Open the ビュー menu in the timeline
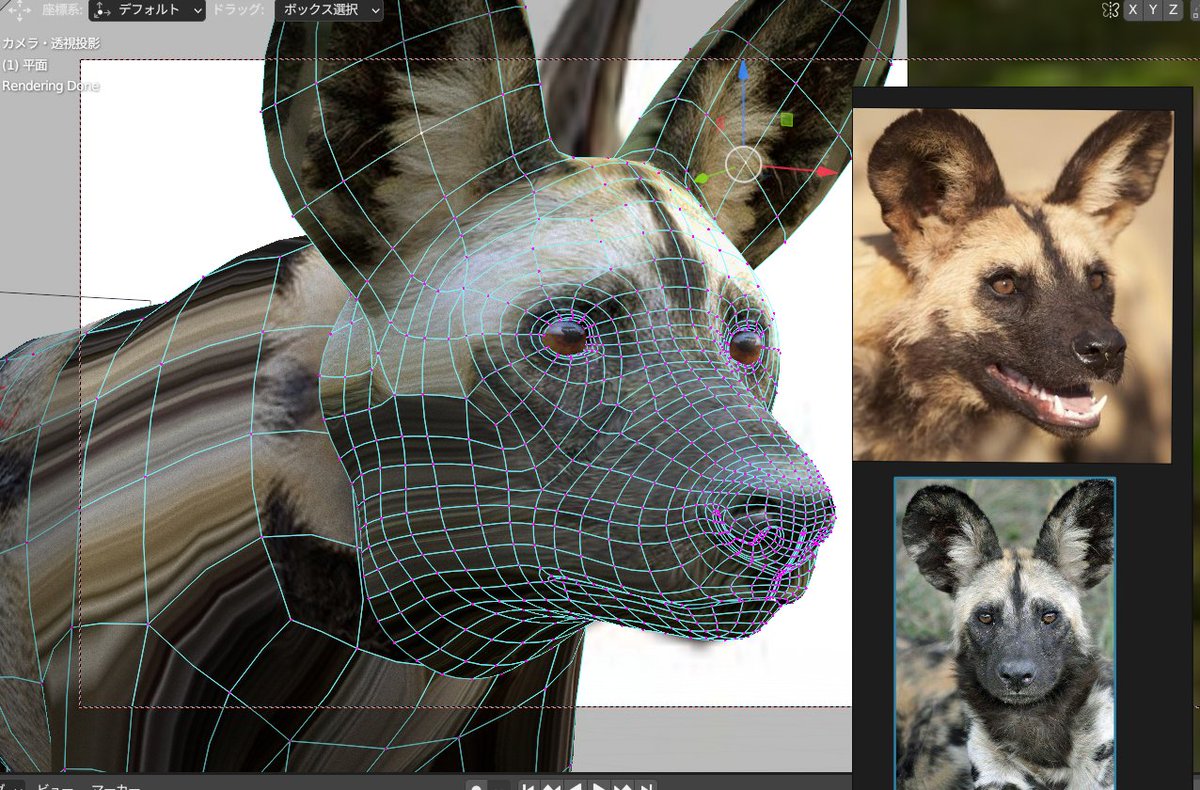The image size is (1200, 790). (55, 786)
